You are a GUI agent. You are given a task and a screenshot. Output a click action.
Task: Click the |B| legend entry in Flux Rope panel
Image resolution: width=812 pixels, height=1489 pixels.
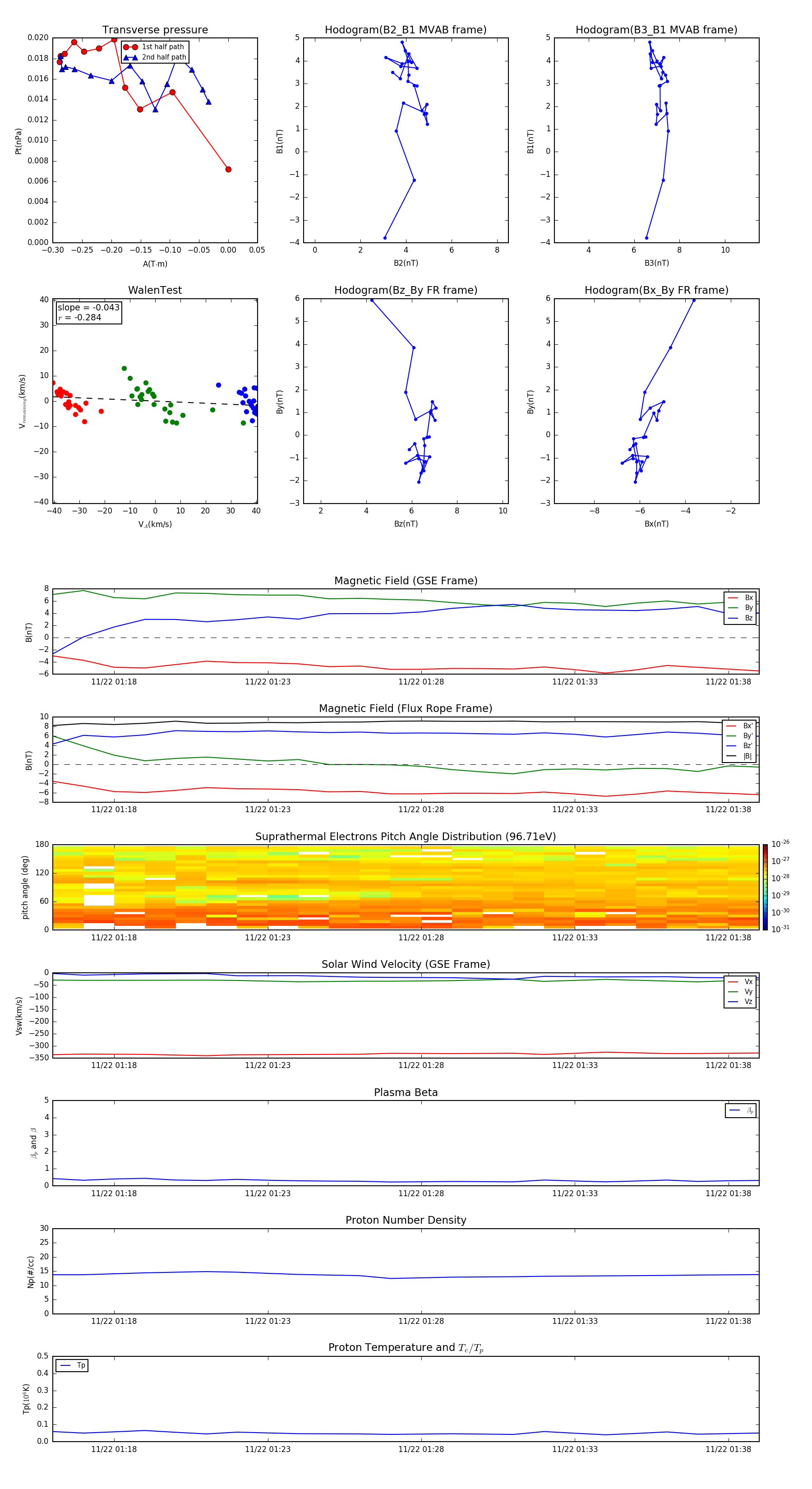pyautogui.click(x=740, y=756)
